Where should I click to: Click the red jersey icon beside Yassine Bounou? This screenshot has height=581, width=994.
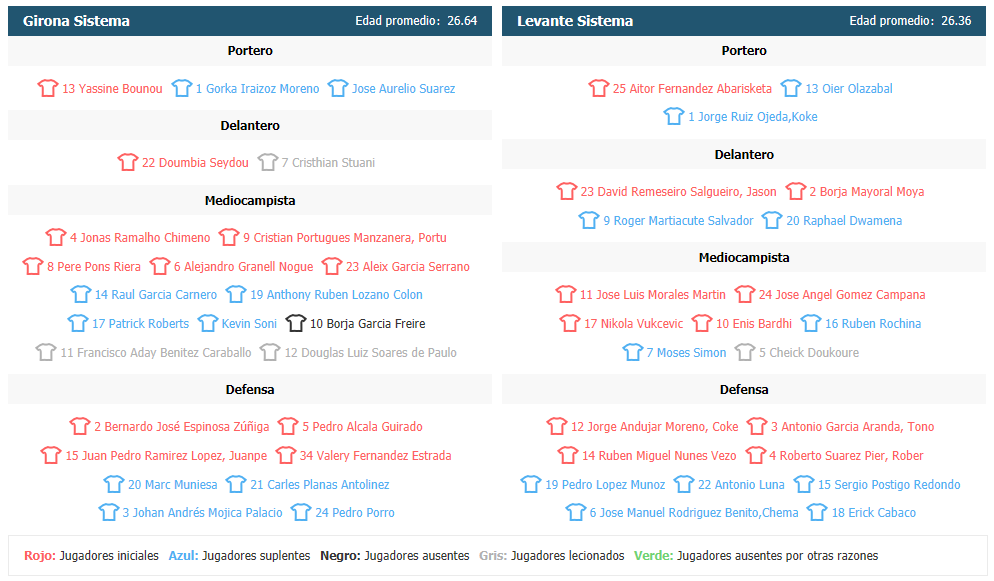48,88
